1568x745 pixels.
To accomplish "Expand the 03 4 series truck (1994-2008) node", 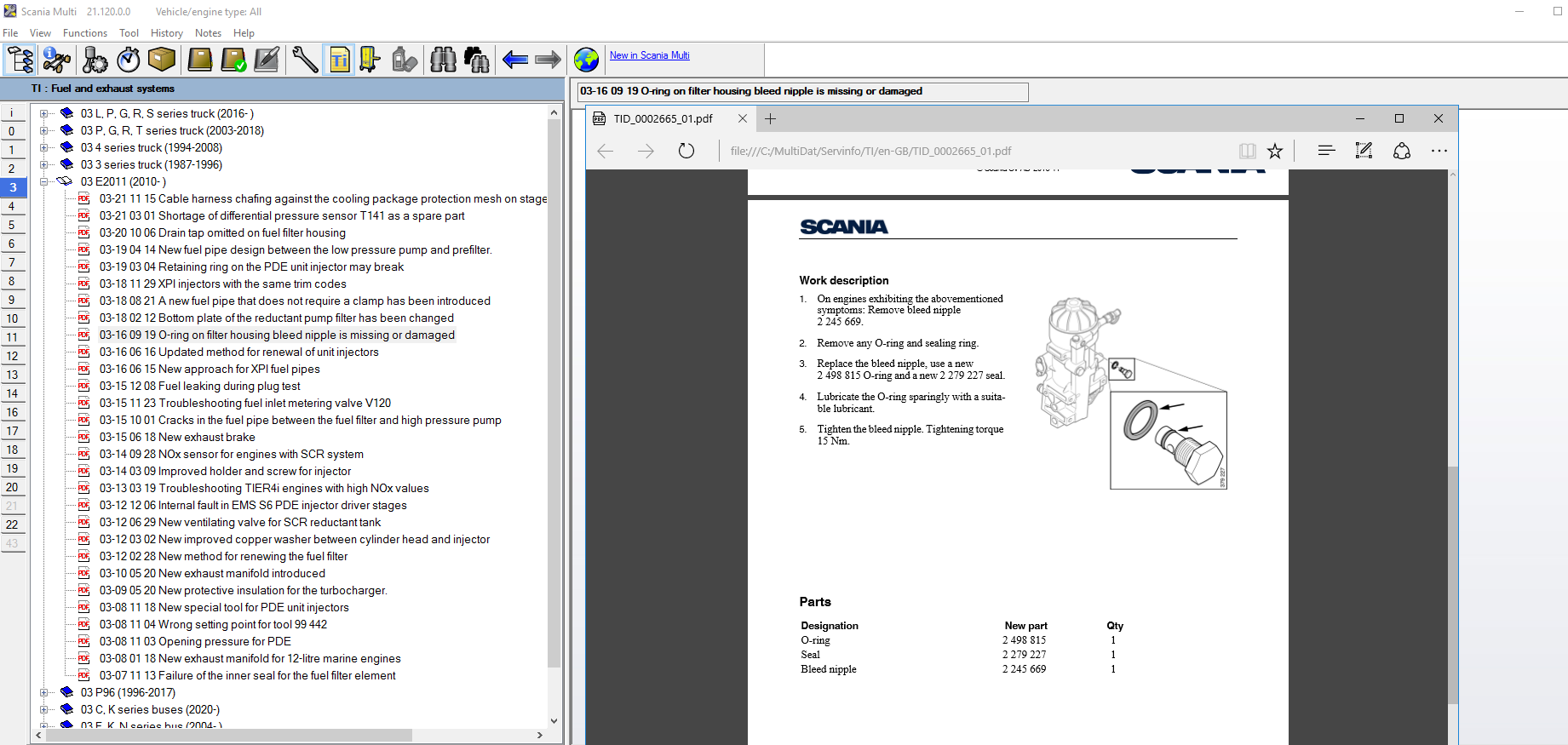I will [x=44, y=147].
